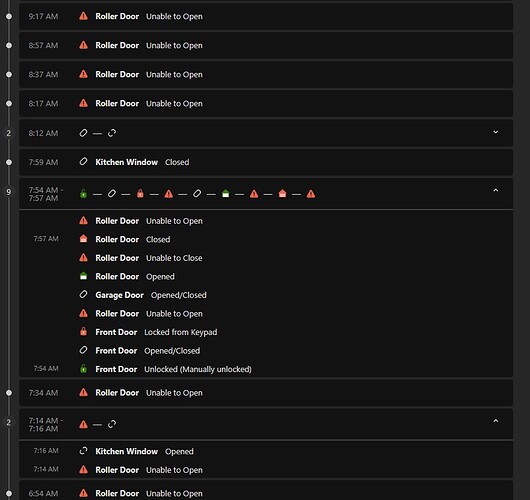The width and height of the screenshot is (530, 500).
Task: Click green unlock icon beside Manually unlocked
Action: click(x=83, y=369)
